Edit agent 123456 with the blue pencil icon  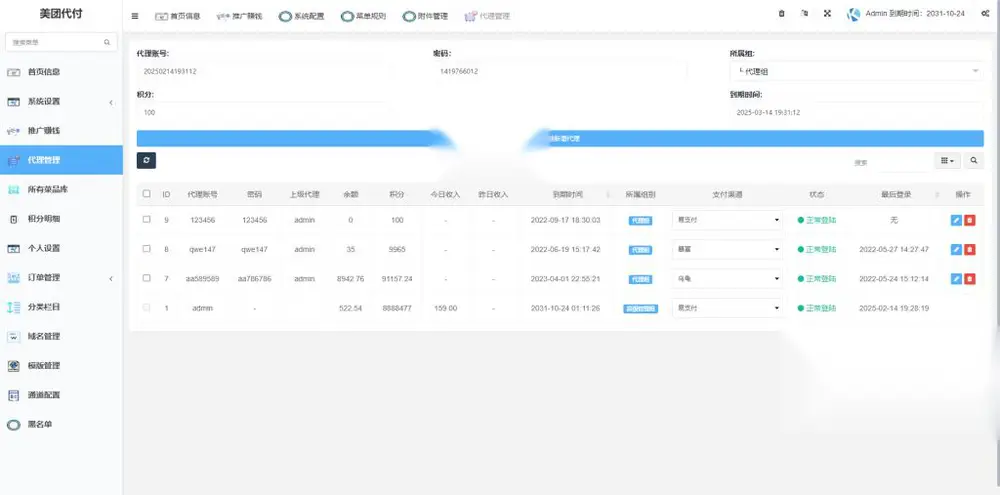coord(956,220)
